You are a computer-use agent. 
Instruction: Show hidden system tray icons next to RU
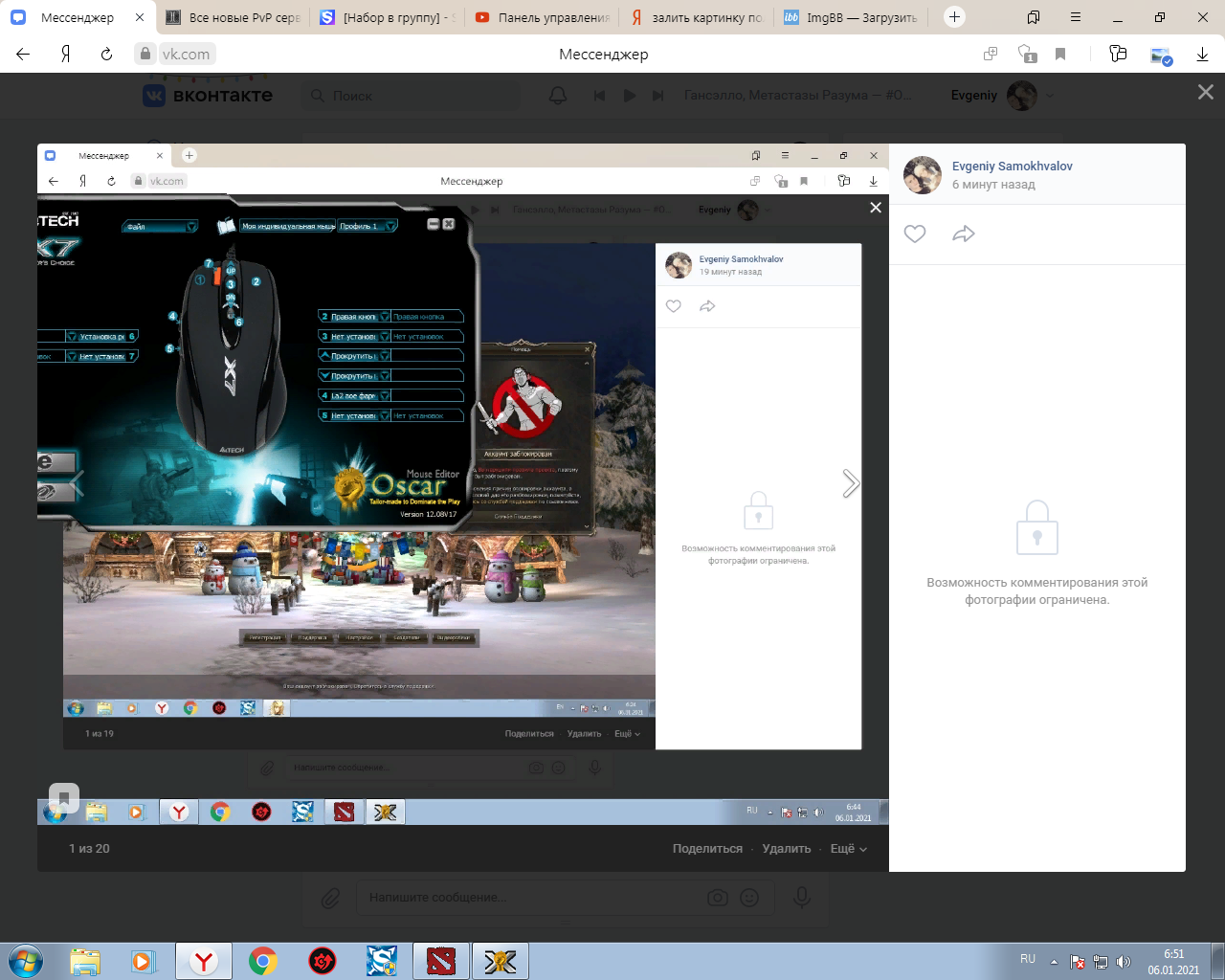[x=1054, y=962]
